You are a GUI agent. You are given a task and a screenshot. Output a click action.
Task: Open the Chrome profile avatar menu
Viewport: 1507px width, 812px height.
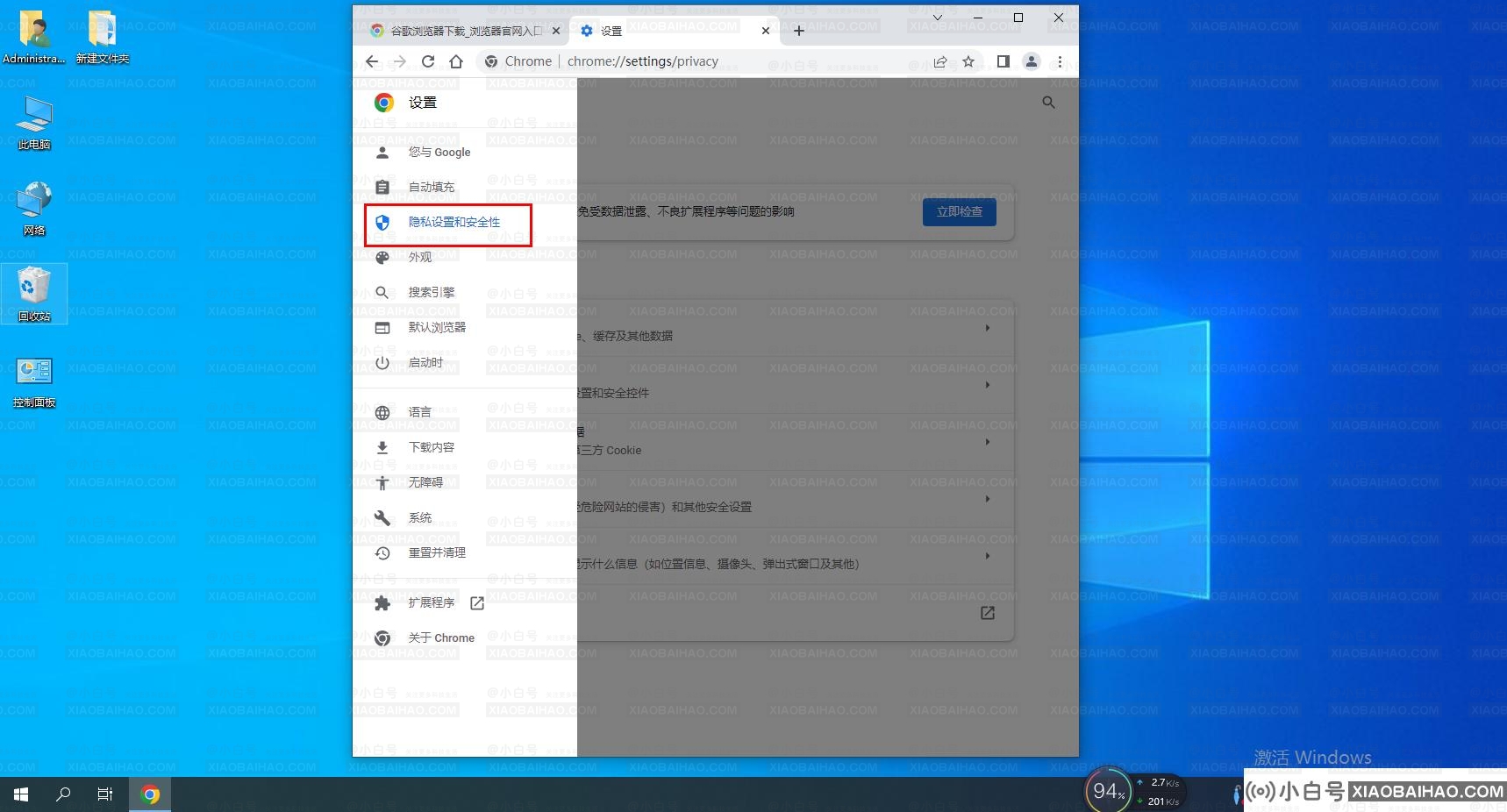click(x=1032, y=61)
